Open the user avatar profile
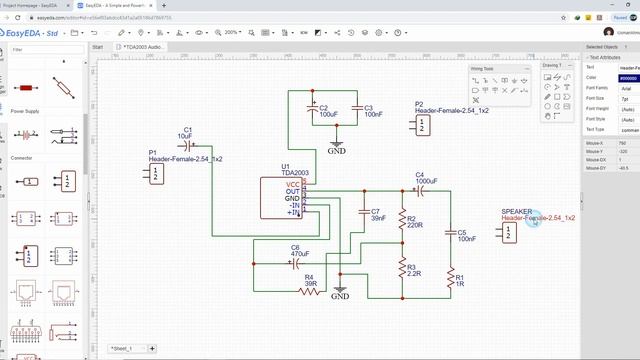640x360 pixels. click(609, 32)
